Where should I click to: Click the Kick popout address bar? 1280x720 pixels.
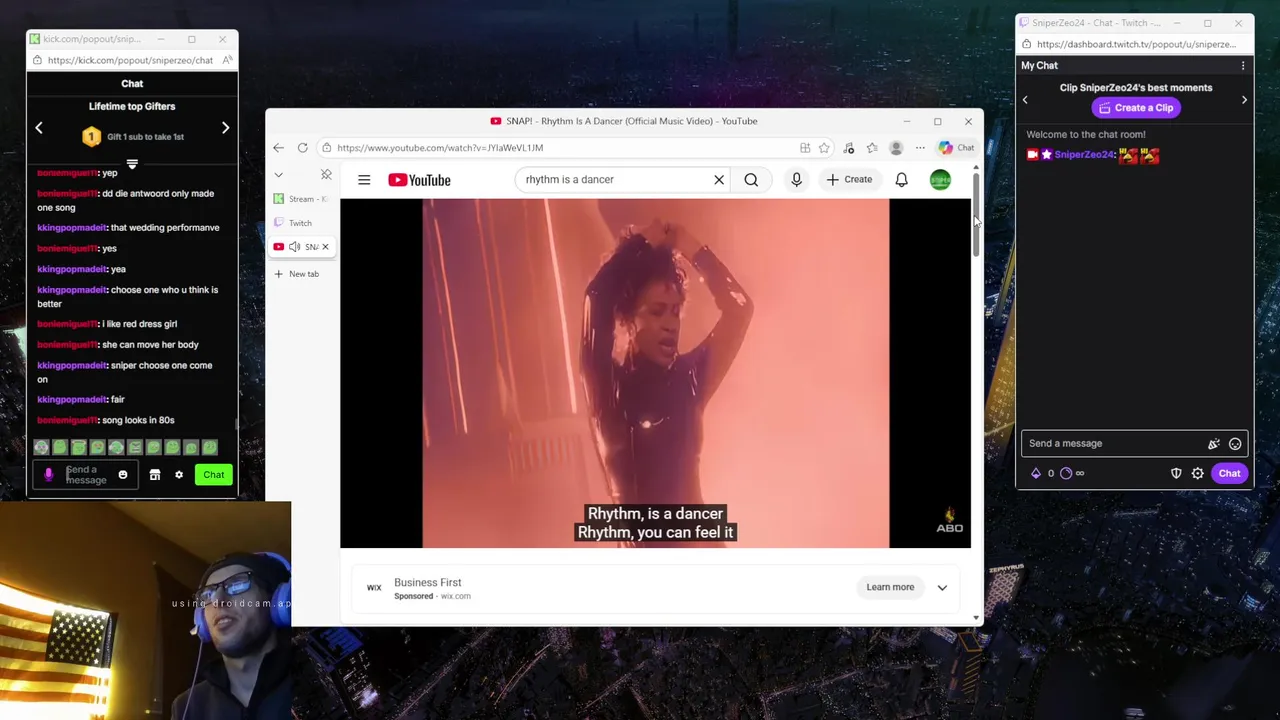click(130, 60)
